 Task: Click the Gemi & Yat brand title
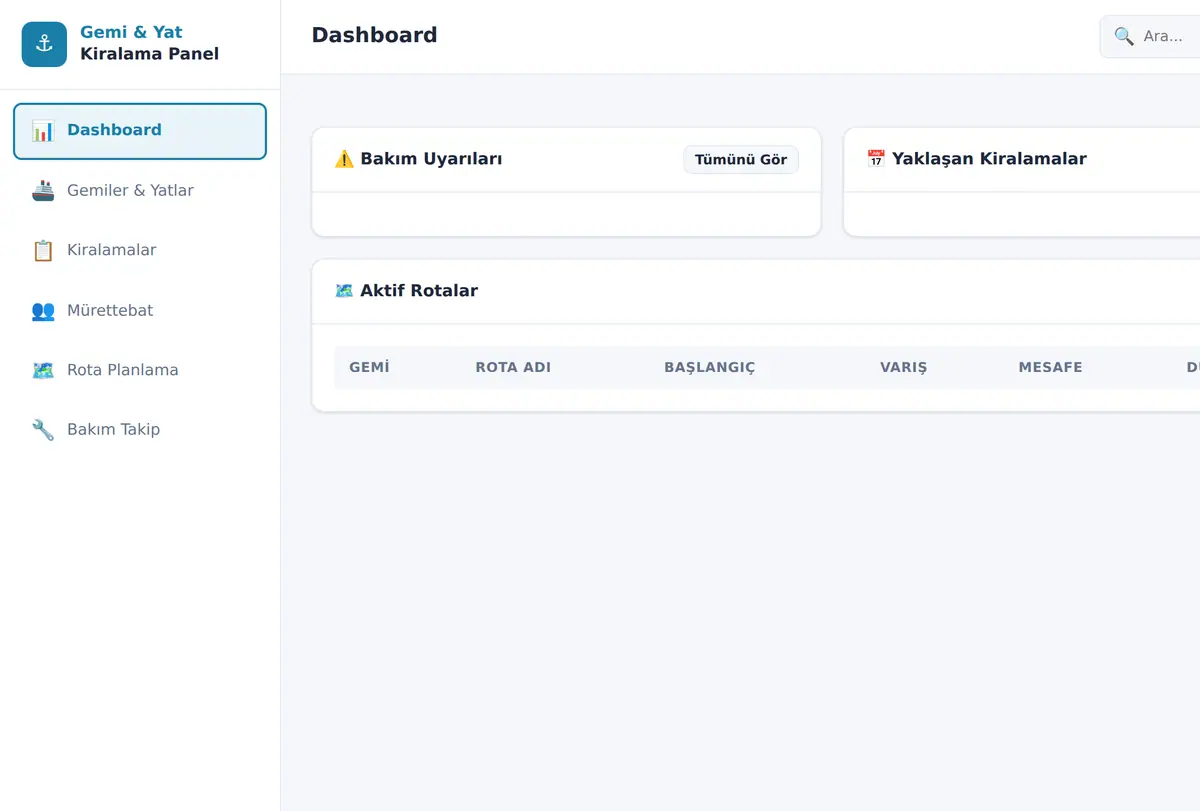[x=131, y=32]
